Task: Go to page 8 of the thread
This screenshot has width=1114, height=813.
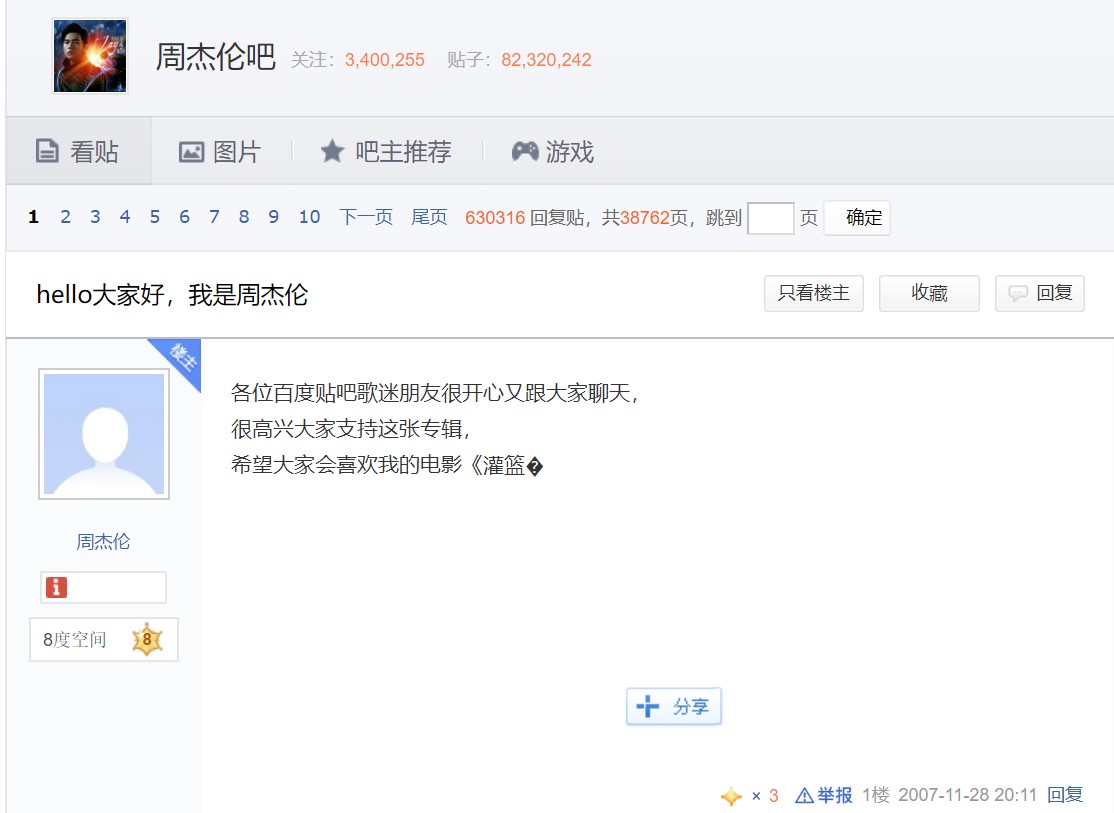Action: 244,217
